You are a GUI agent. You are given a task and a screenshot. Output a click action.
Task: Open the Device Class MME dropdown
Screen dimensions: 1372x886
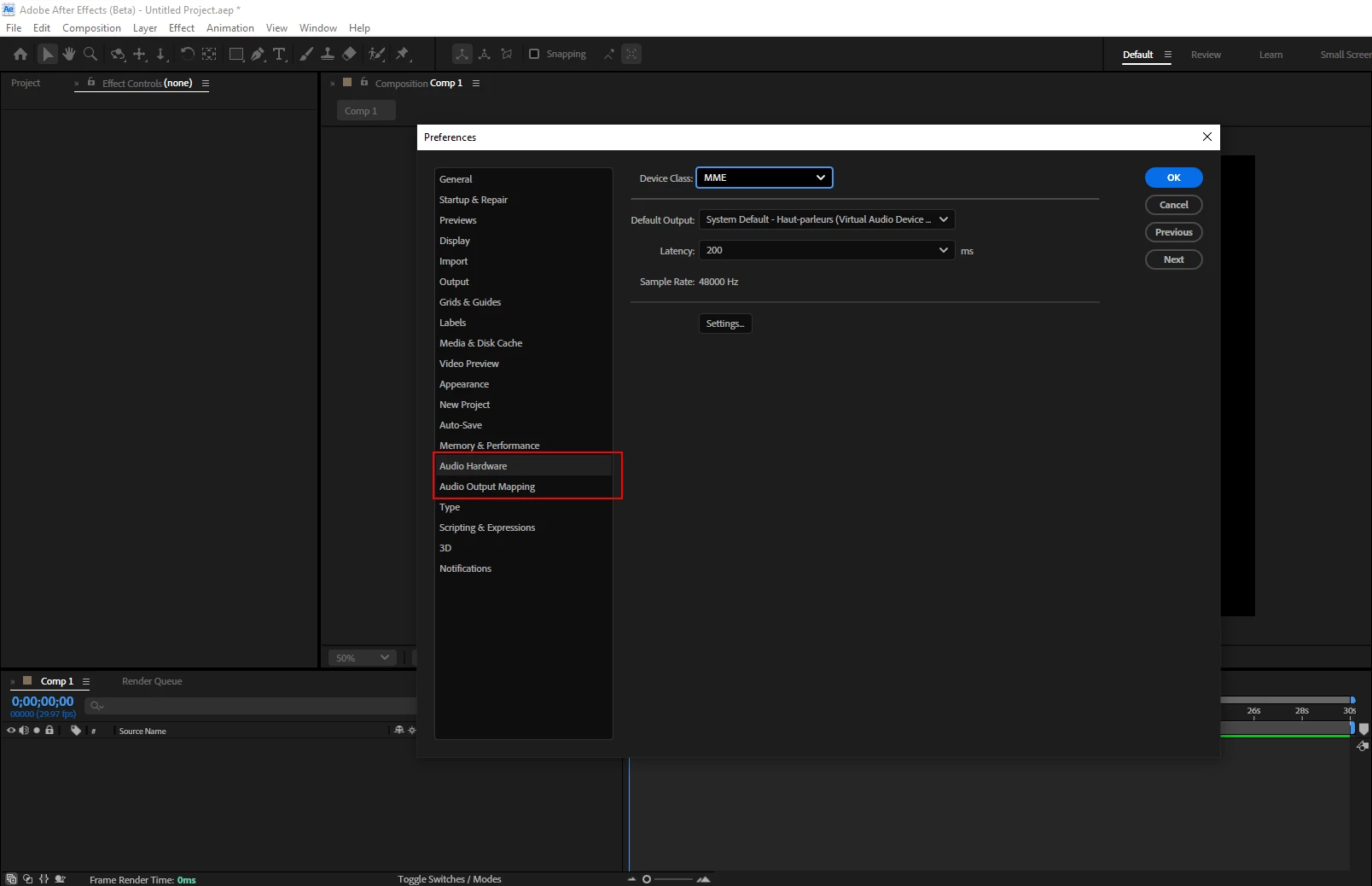764,178
